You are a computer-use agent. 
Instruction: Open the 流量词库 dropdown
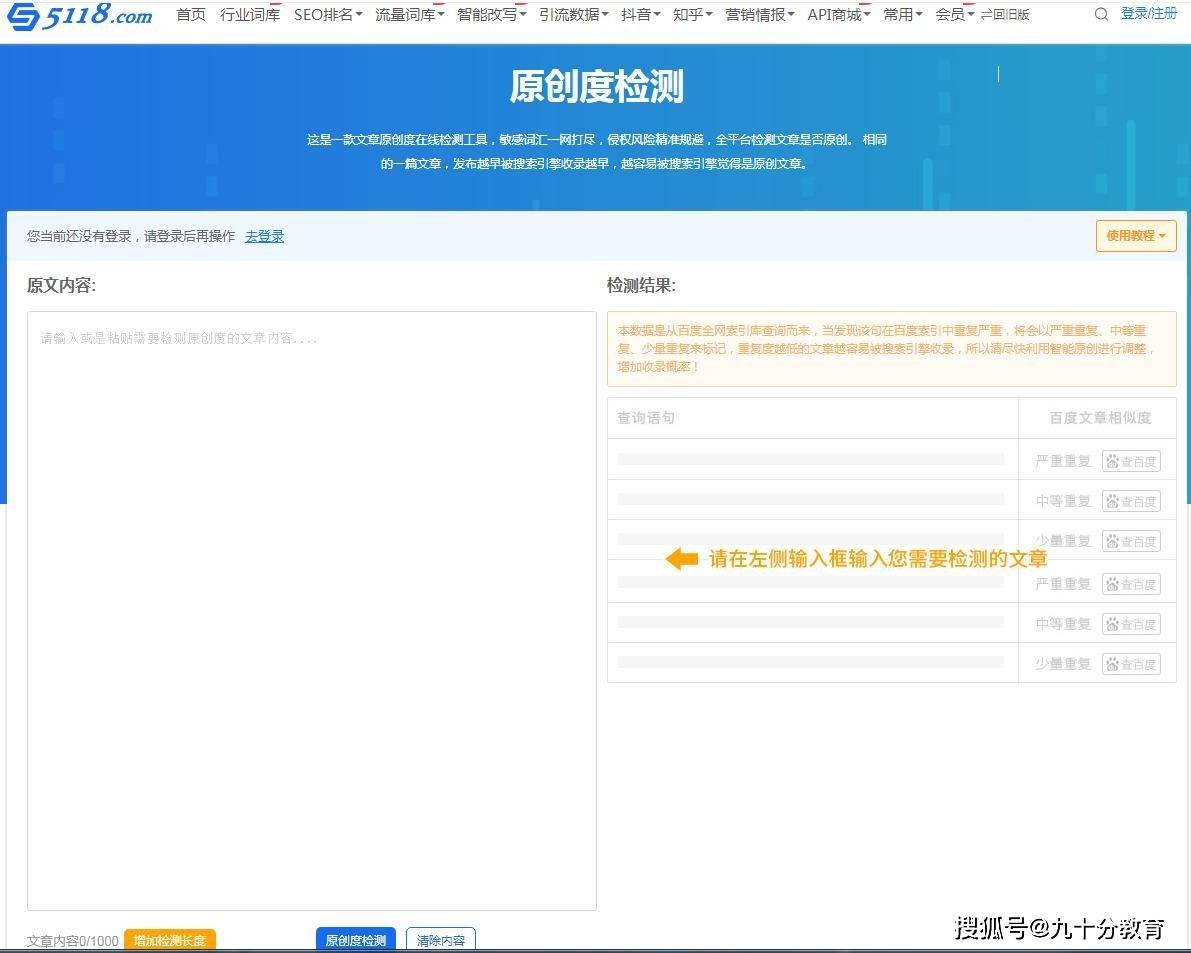coord(409,15)
